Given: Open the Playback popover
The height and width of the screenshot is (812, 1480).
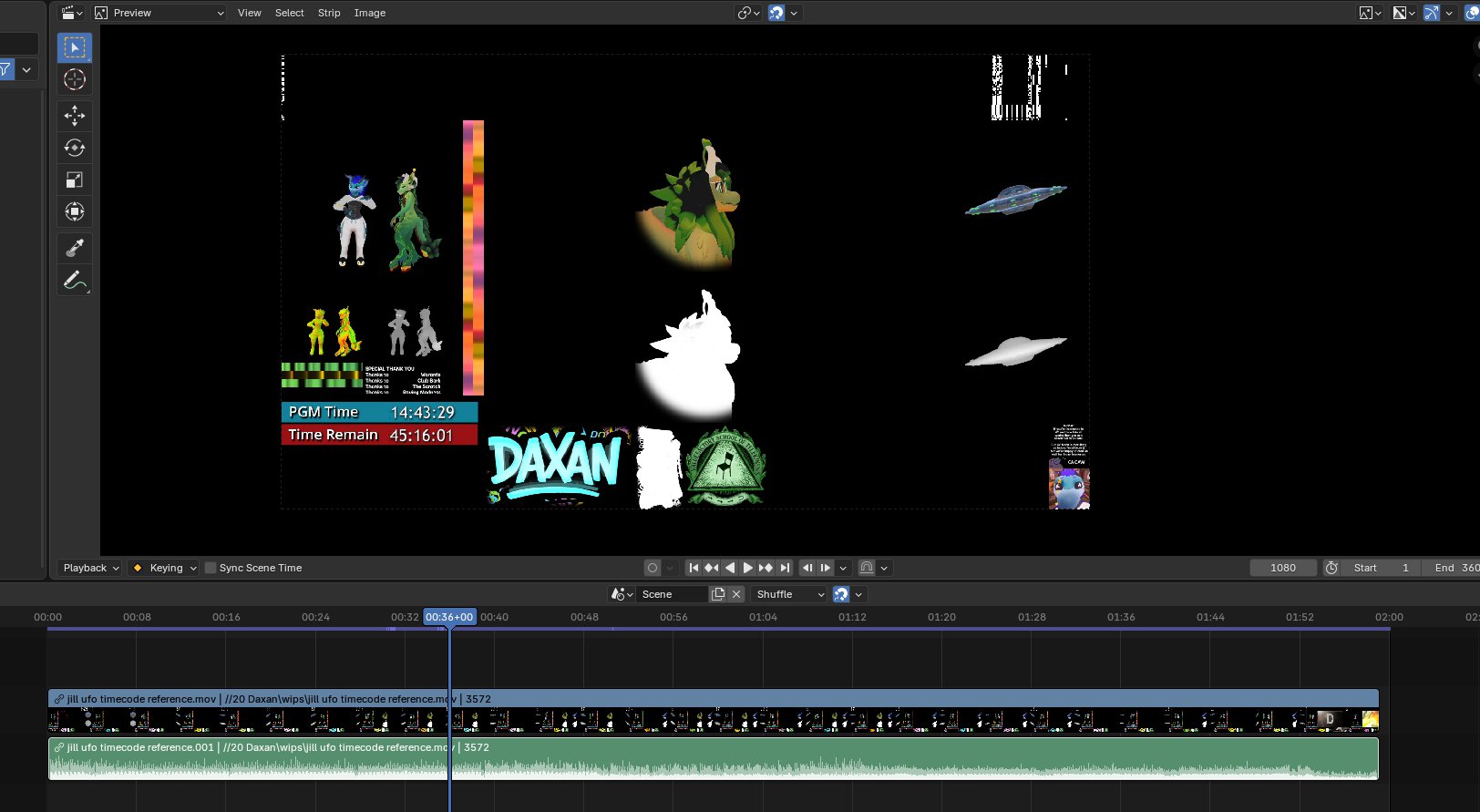Looking at the screenshot, I should click(x=90, y=568).
